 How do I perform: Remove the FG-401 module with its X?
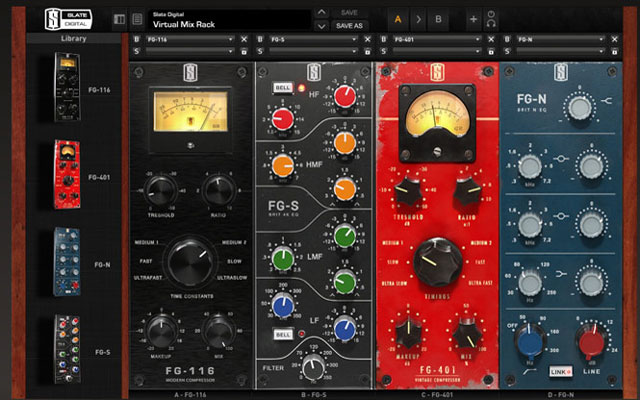[x=491, y=39]
